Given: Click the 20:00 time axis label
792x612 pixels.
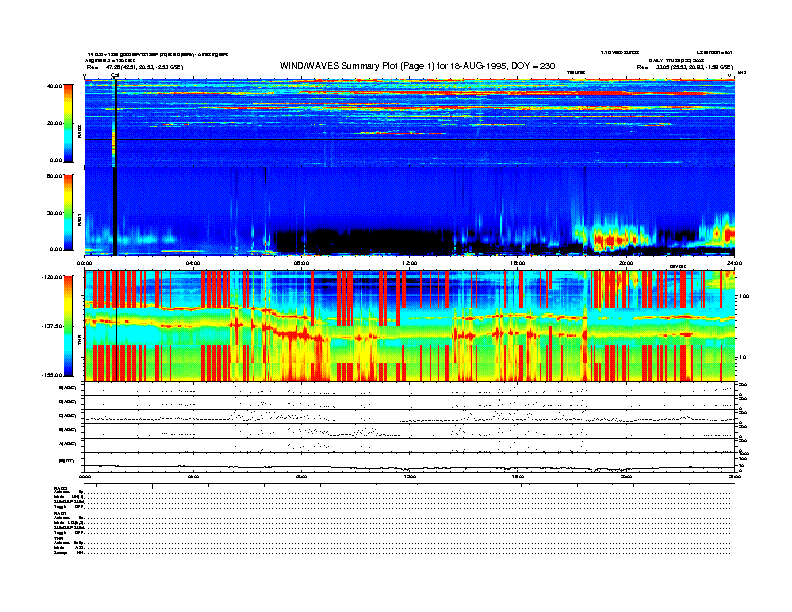Looking at the screenshot, I should coord(626,263).
